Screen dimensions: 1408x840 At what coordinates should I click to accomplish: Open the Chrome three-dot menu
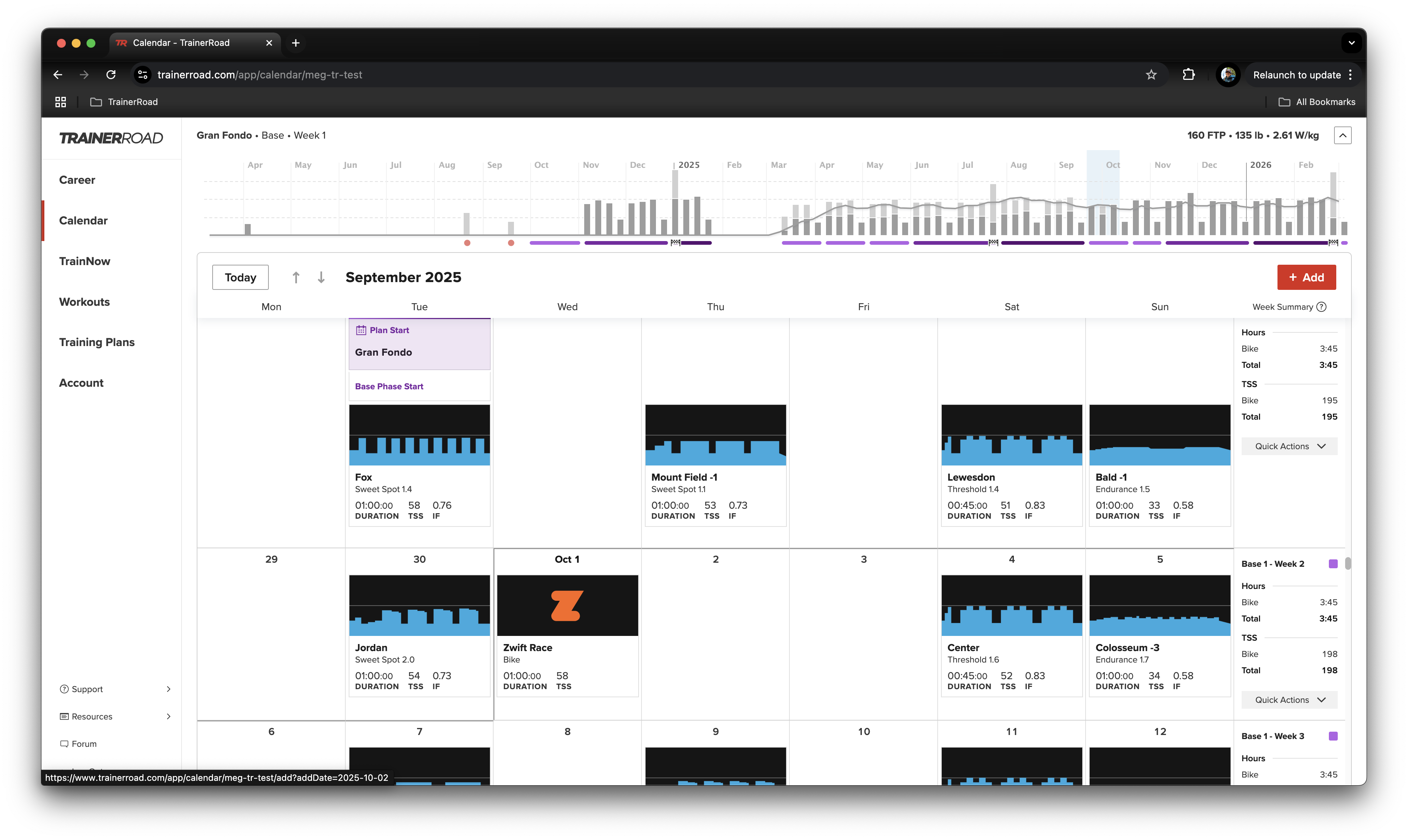tap(1350, 75)
